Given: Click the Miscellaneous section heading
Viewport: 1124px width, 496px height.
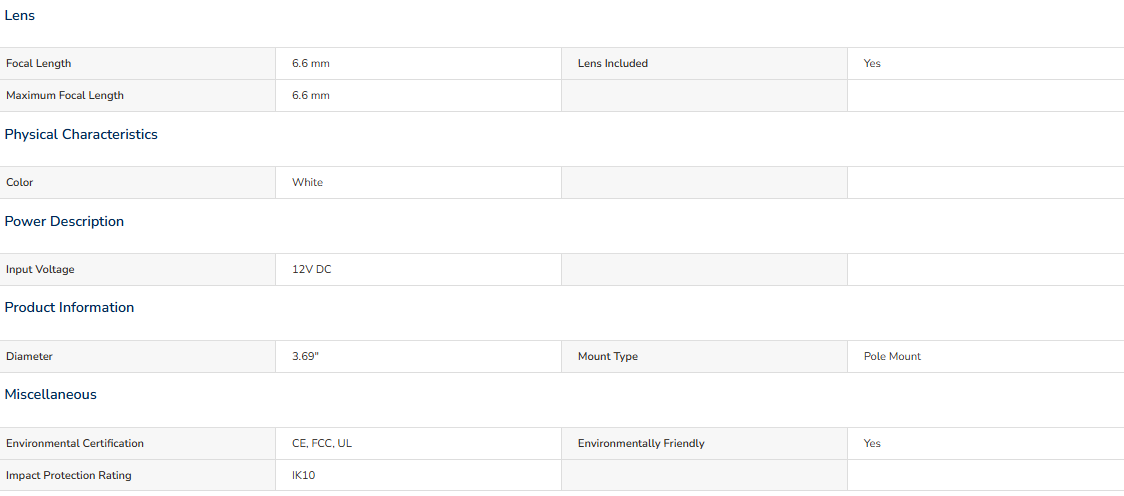Looking at the screenshot, I should [50, 395].
